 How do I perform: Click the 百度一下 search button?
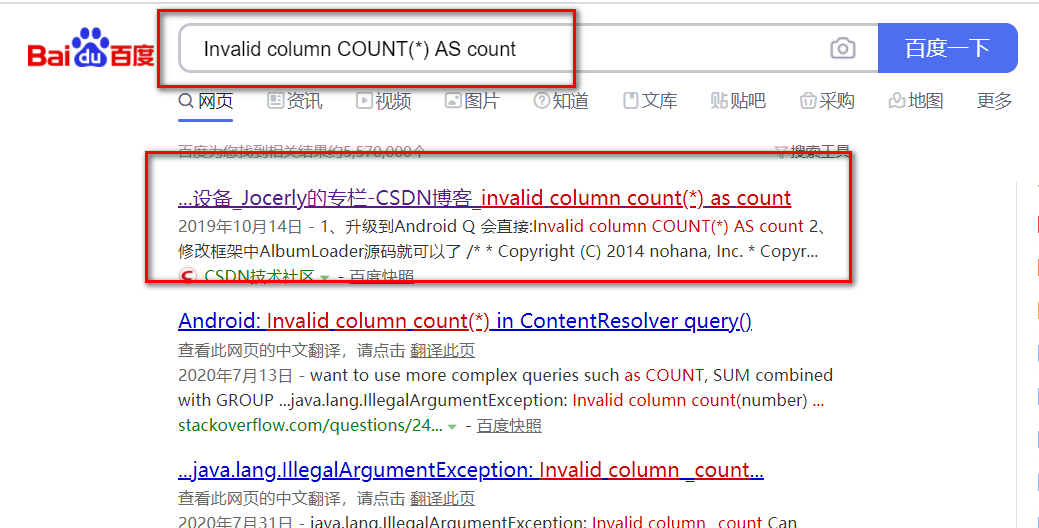click(948, 48)
